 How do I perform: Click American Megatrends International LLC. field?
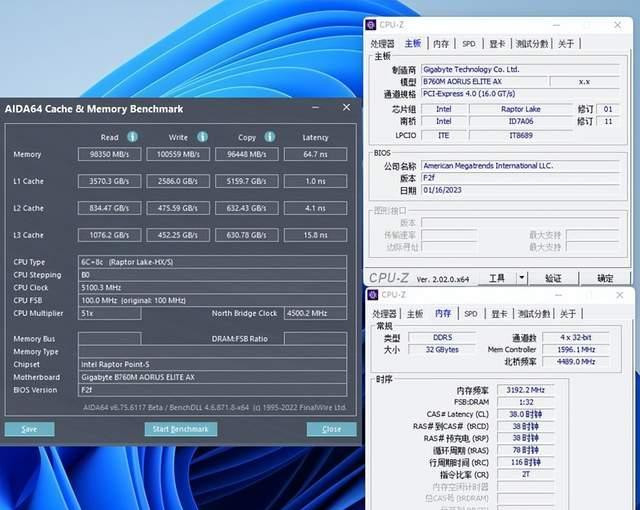point(520,166)
